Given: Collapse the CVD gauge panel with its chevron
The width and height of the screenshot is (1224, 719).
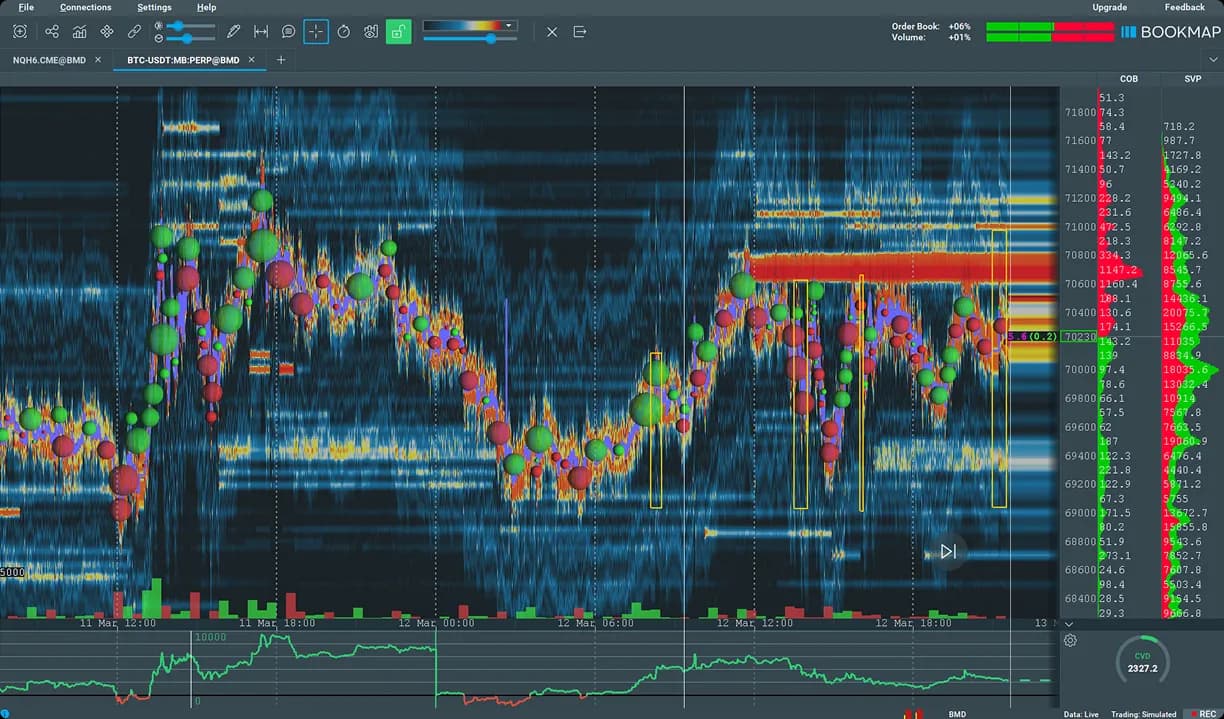Looking at the screenshot, I should (x=1069, y=624).
